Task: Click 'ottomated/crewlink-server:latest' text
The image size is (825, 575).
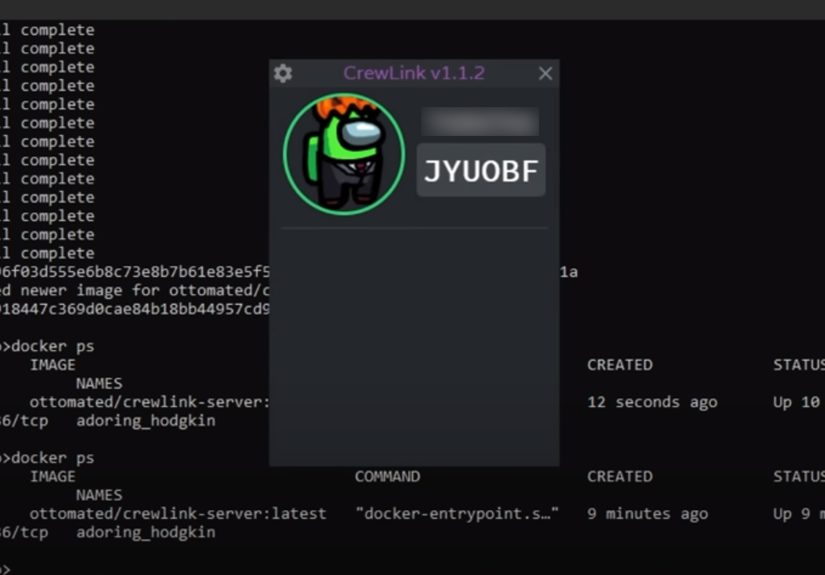Action: [x=178, y=514]
